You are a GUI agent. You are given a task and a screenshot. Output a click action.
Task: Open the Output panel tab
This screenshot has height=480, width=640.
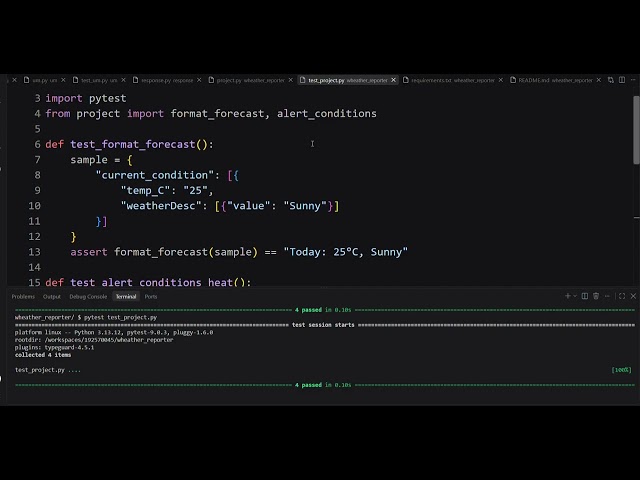(52, 296)
